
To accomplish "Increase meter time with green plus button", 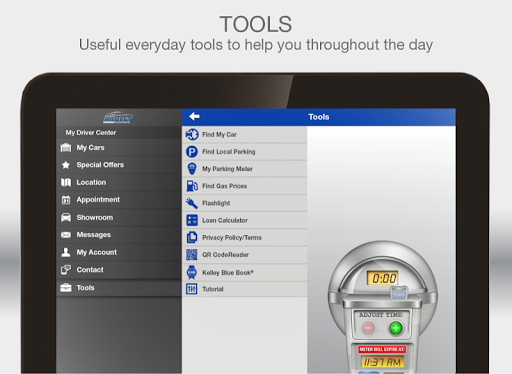I will coord(396,328).
